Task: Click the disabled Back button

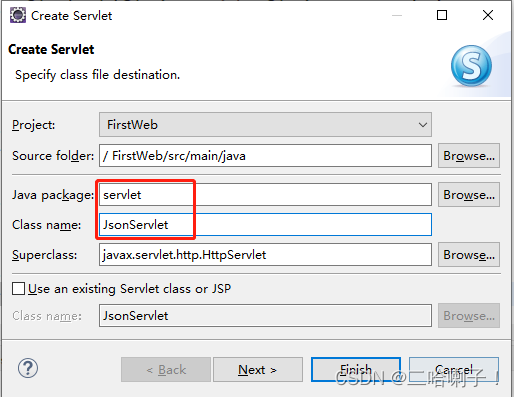Action: tap(166, 370)
